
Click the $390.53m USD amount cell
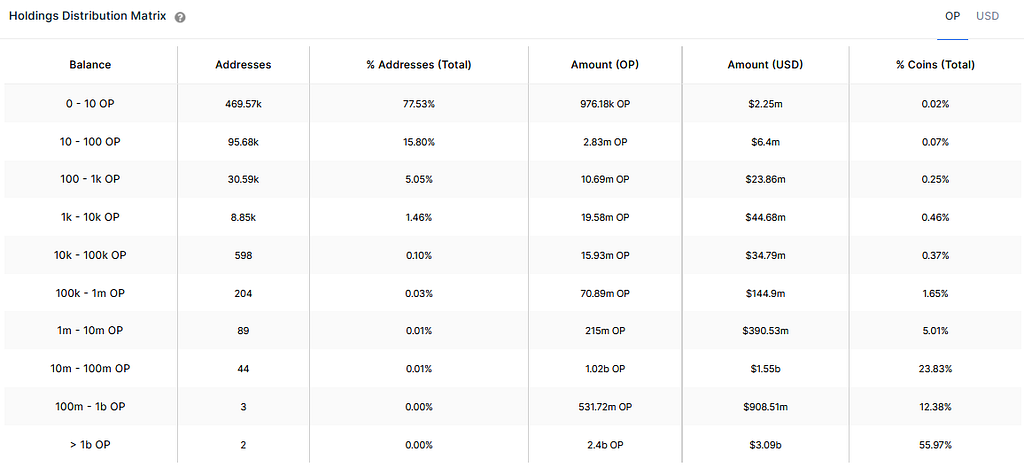click(765, 331)
